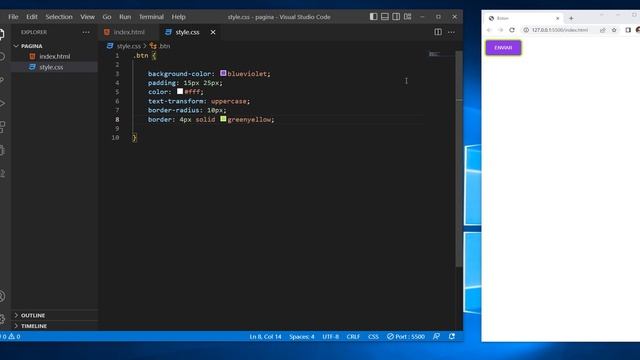Open the #fff white color swatch
The height and width of the screenshot is (360, 640).
(x=180, y=91)
